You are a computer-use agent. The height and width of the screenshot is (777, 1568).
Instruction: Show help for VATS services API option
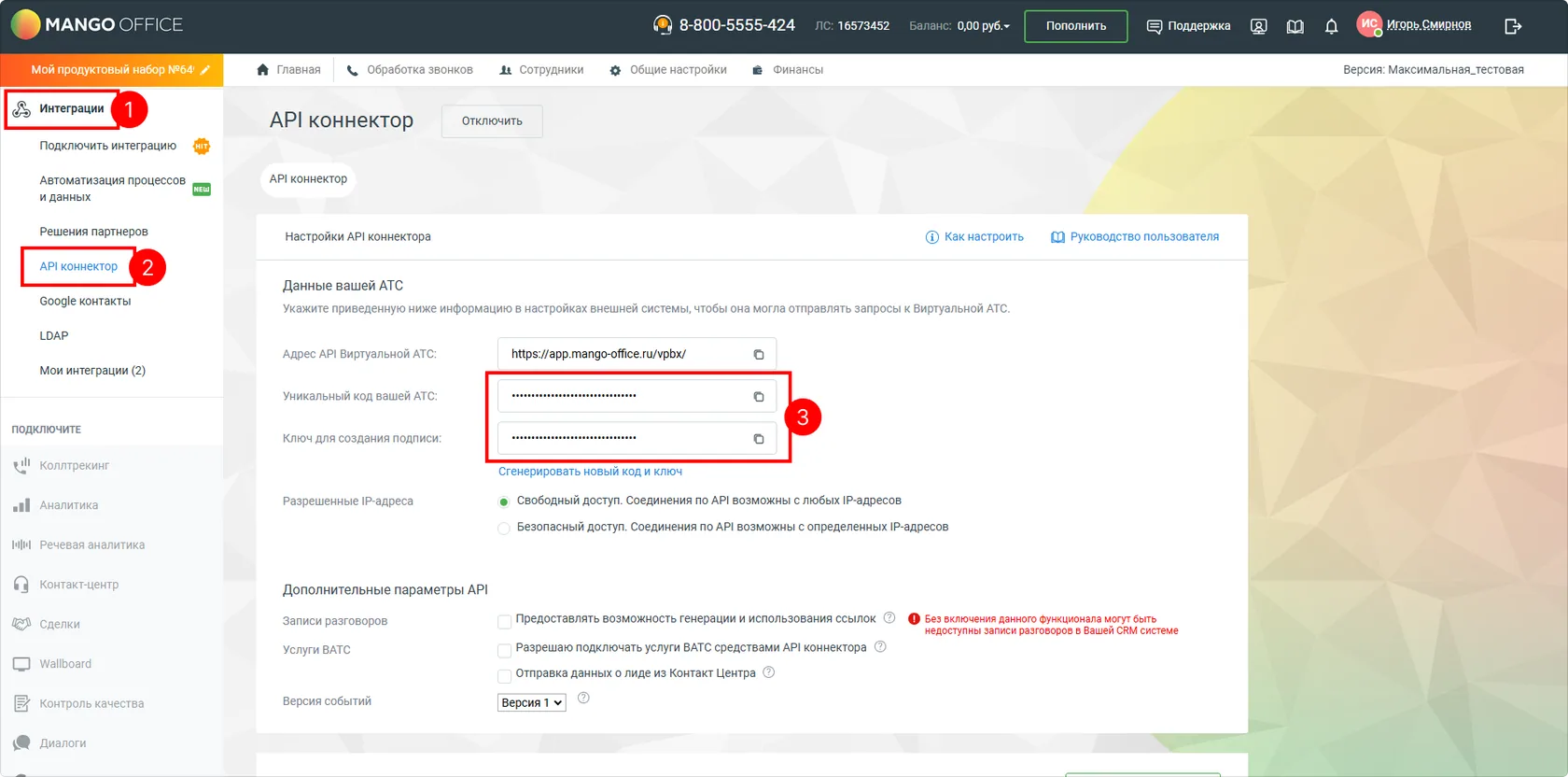880,646
